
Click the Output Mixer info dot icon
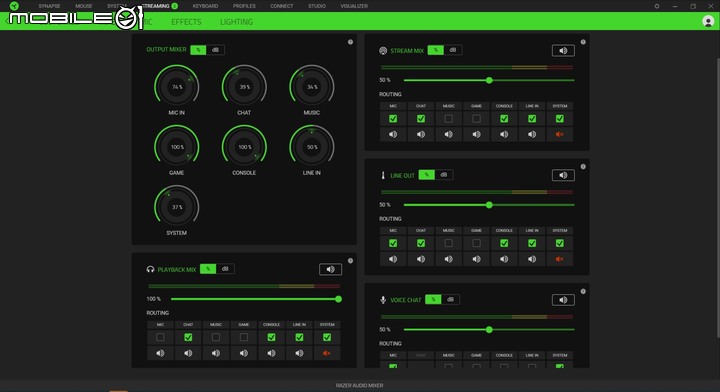click(350, 42)
